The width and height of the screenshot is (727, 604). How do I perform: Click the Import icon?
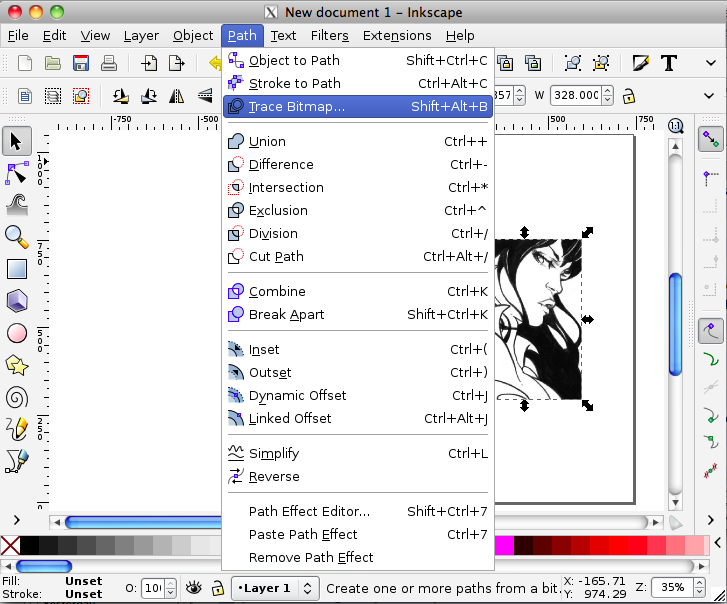149,63
